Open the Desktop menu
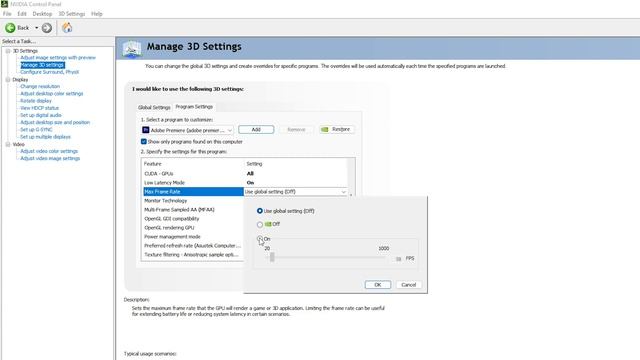The image size is (640, 360). pyautogui.click(x=42, y=14)
